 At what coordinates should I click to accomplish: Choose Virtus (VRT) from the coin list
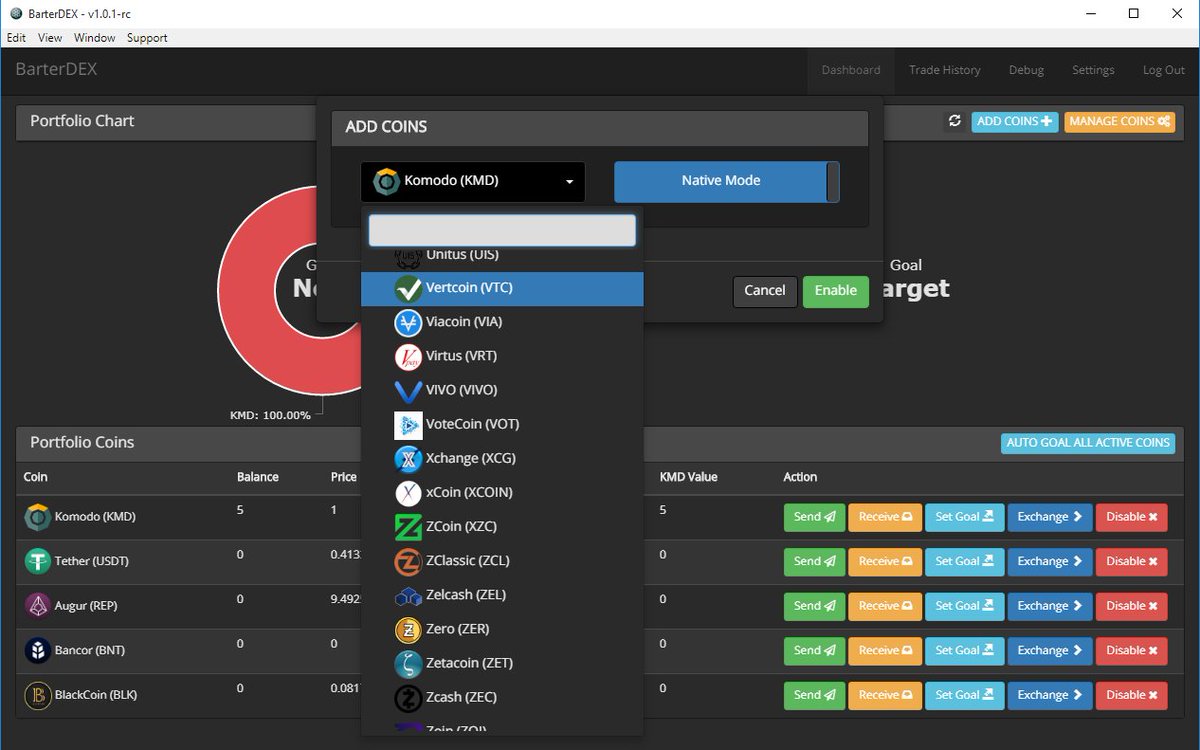point(502,356)
